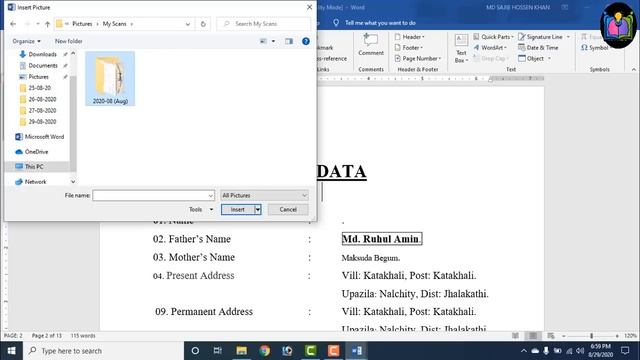
Task: Click the Search My Scans box
Action: (x=265, y=24)
